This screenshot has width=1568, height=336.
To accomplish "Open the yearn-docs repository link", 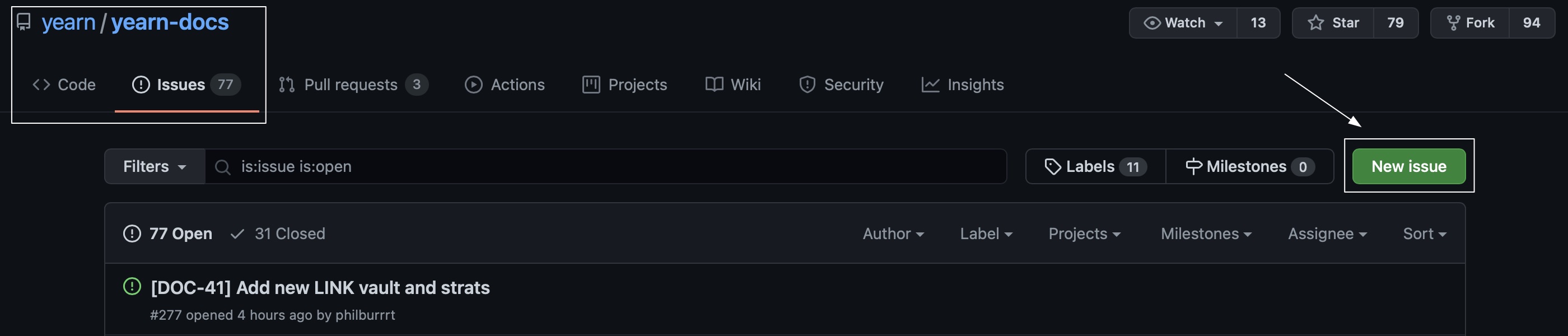I will click(170, 22).
